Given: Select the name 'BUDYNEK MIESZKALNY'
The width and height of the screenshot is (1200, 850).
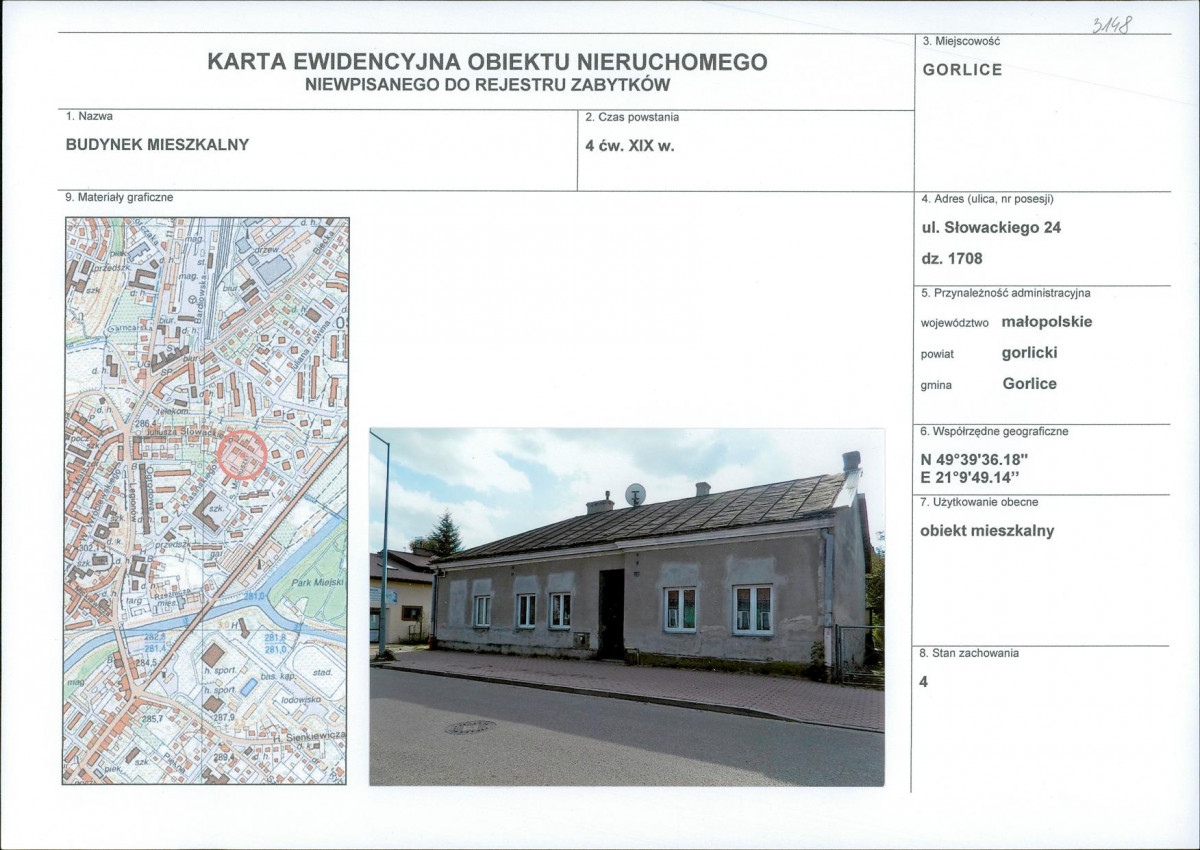Looking at the screenshot, I should point(157,144).
